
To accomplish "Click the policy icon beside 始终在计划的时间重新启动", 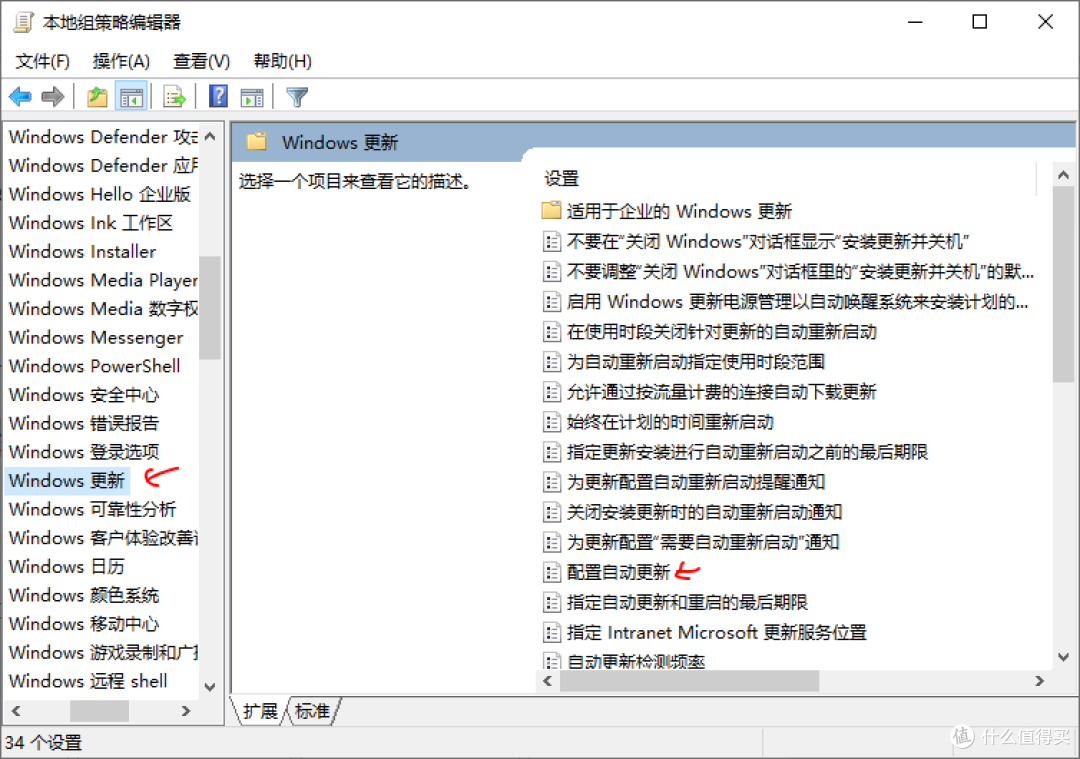I will 552,422.
